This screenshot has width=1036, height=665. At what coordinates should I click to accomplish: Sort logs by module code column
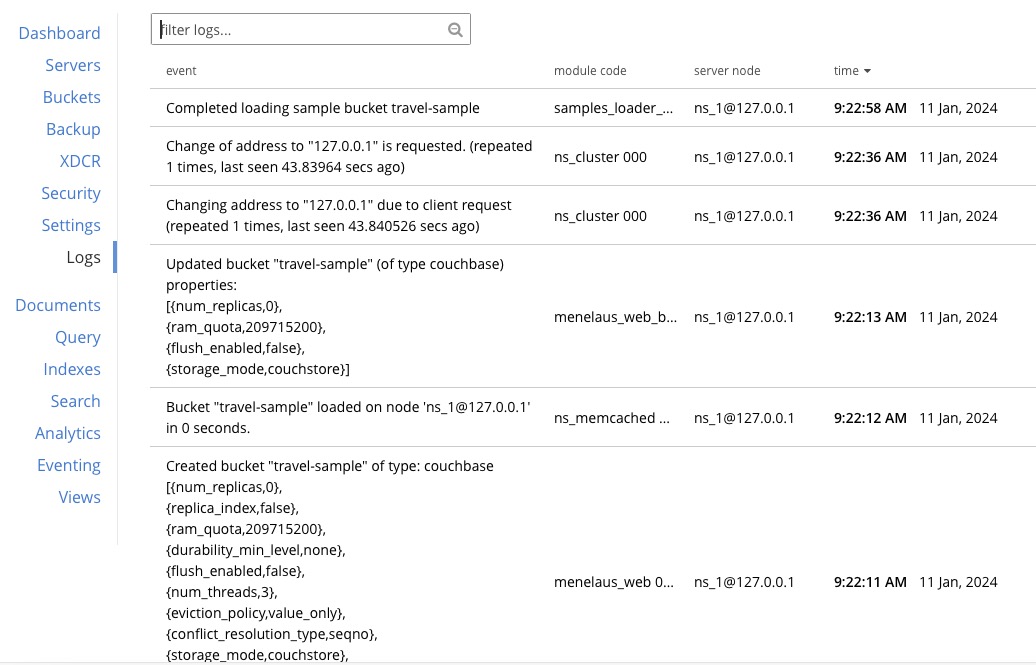tap(590, 71)
